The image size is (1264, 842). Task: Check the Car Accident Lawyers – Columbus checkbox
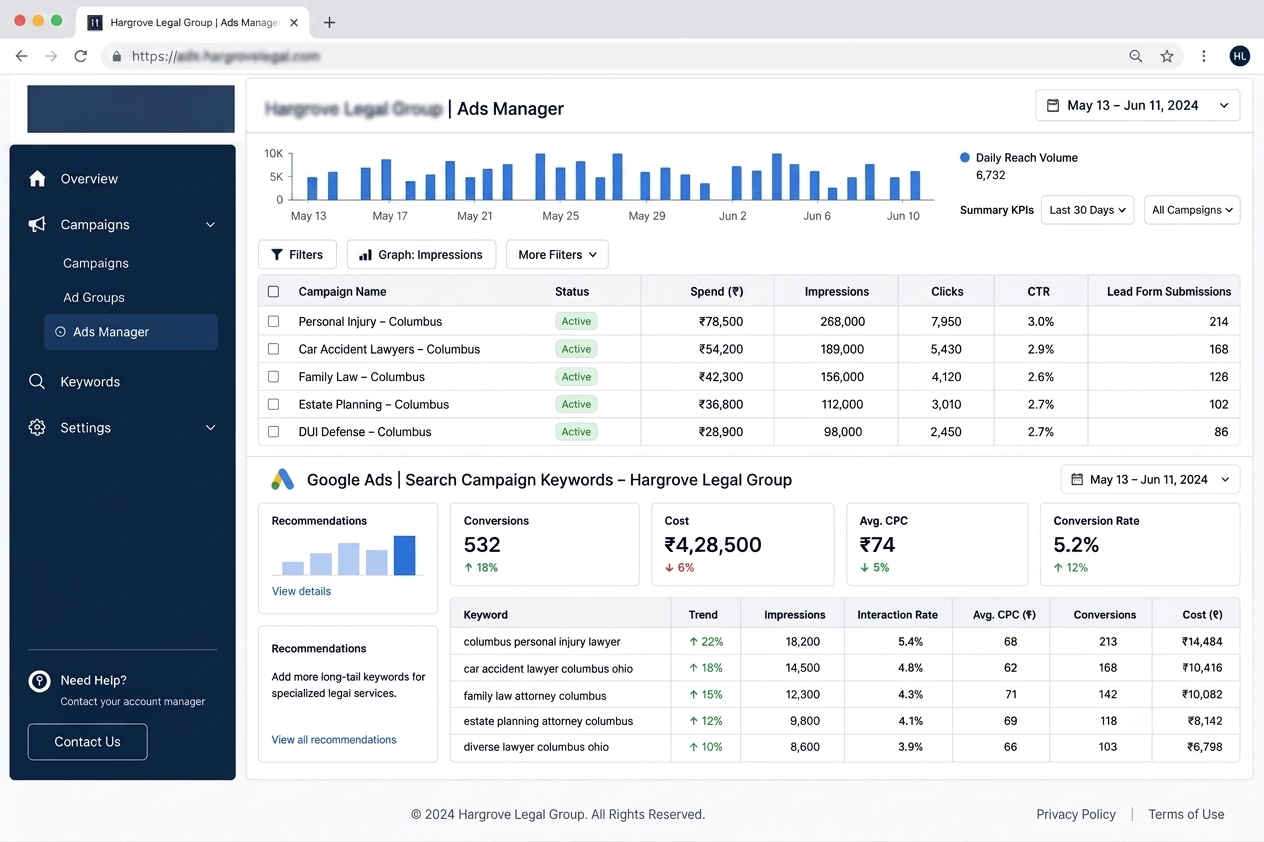click(273, 350)
